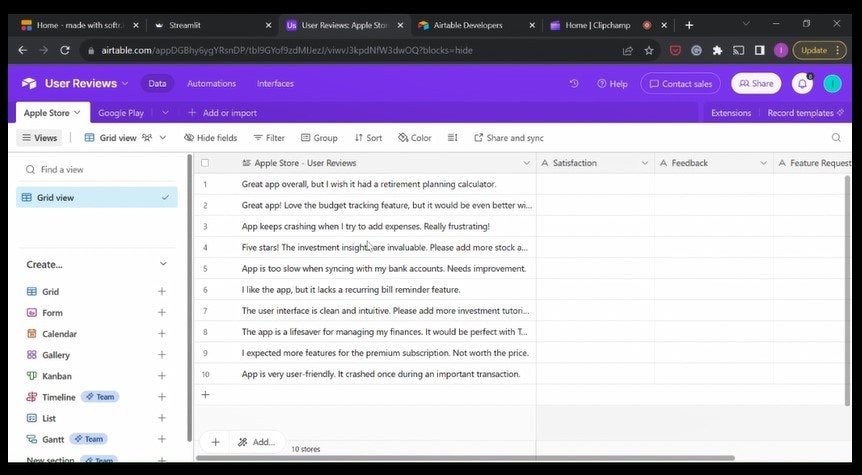
Task: Open the Sort menu
Action: coord(368,138)
